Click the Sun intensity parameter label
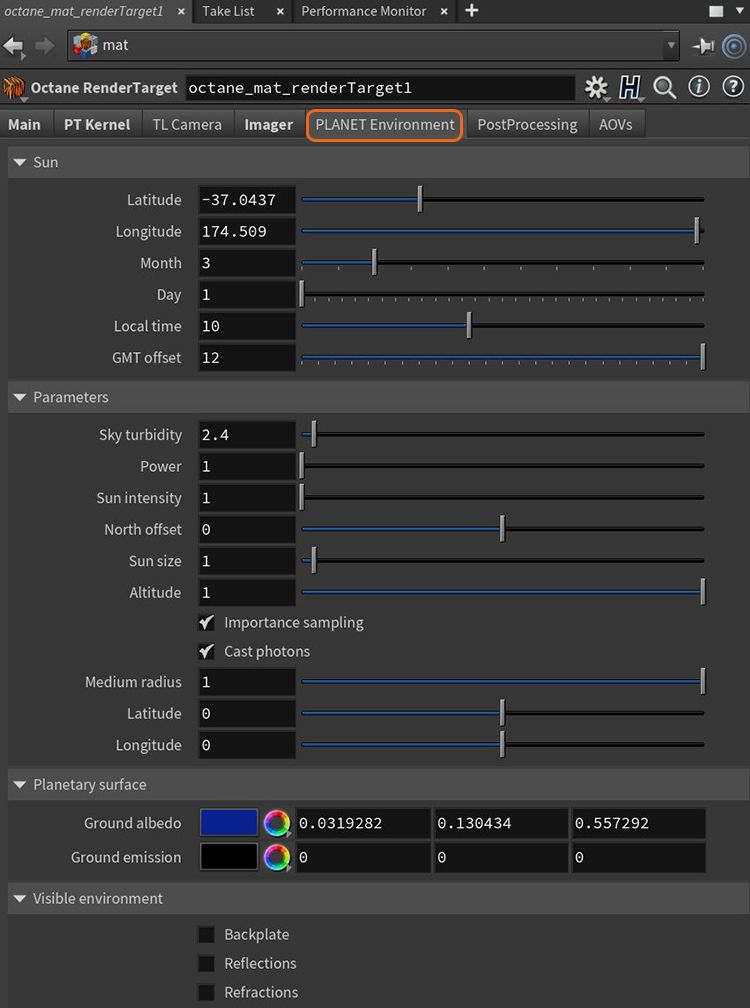The height and width of the screenshot is (1008, 750). 139,498
